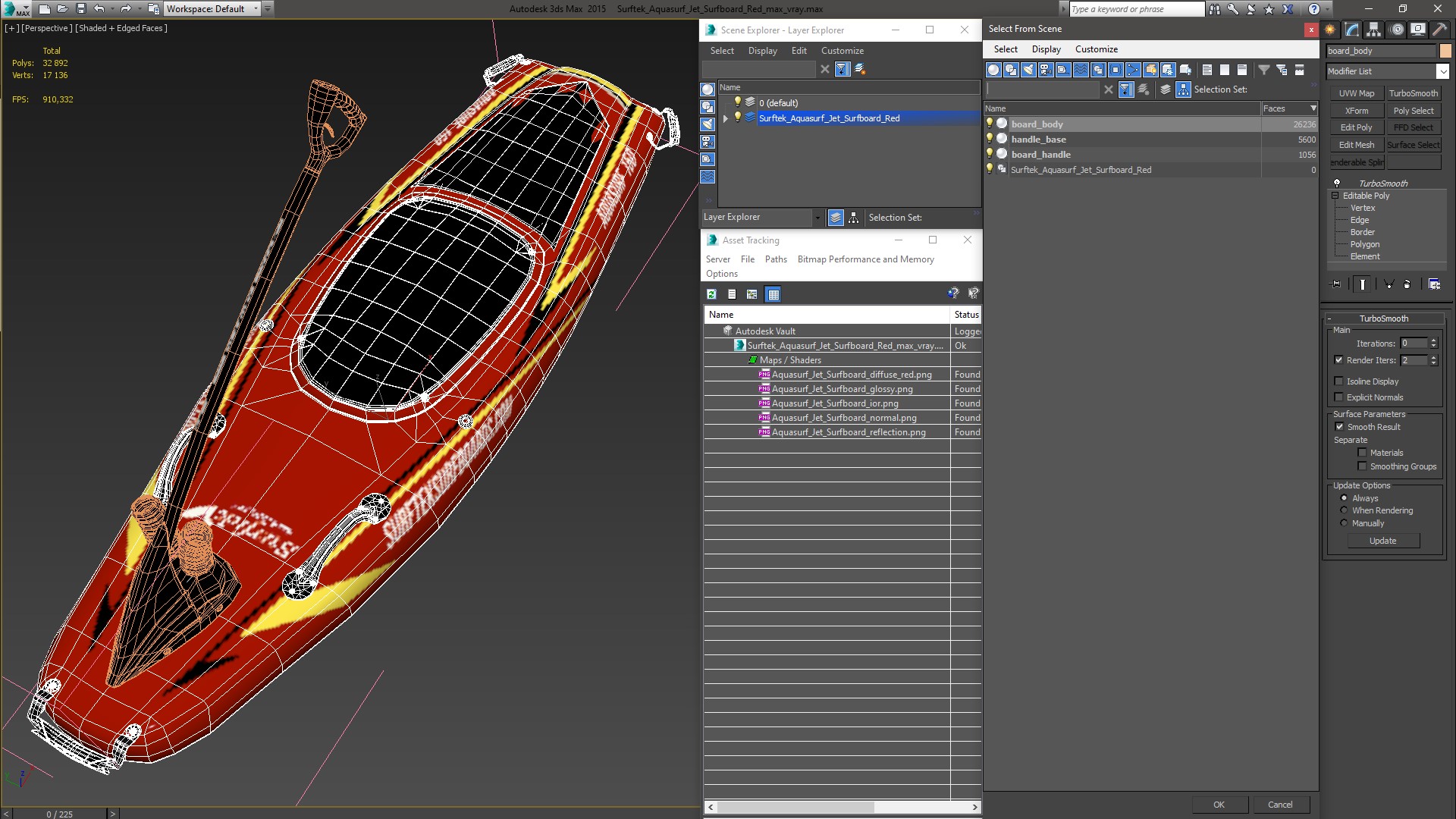Screen dimensions: 1456x819
Task: Click Asset Tracking horizontal scrollbar
Action: coord(842,807)
